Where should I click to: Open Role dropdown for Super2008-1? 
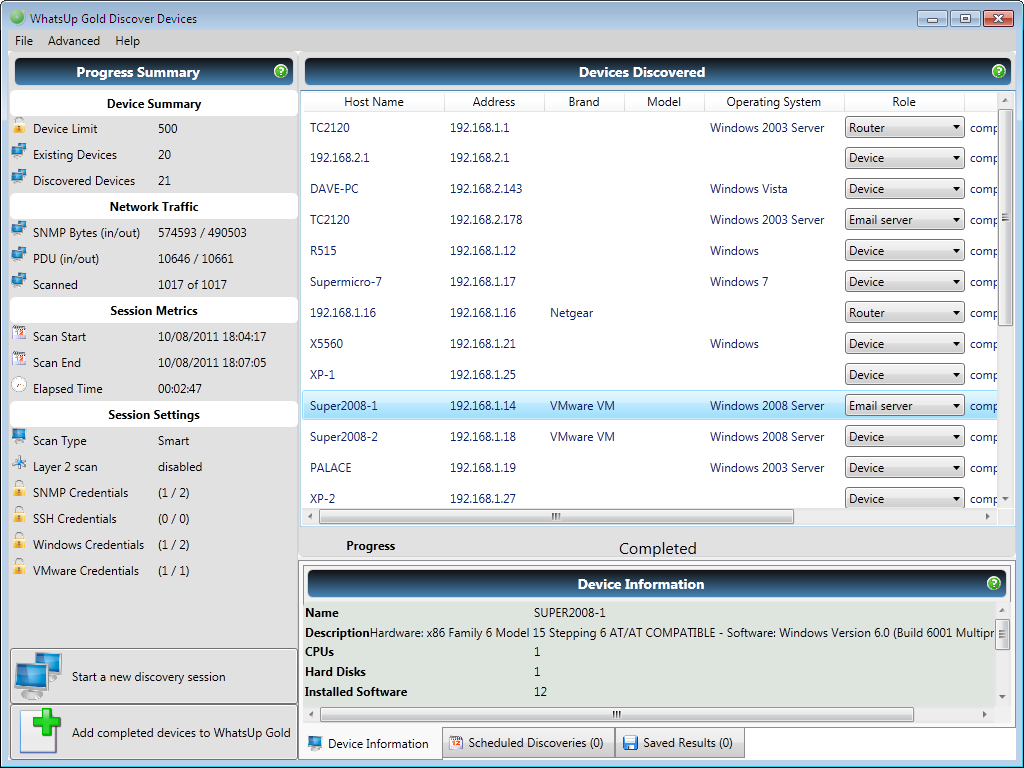click(904, 406)
